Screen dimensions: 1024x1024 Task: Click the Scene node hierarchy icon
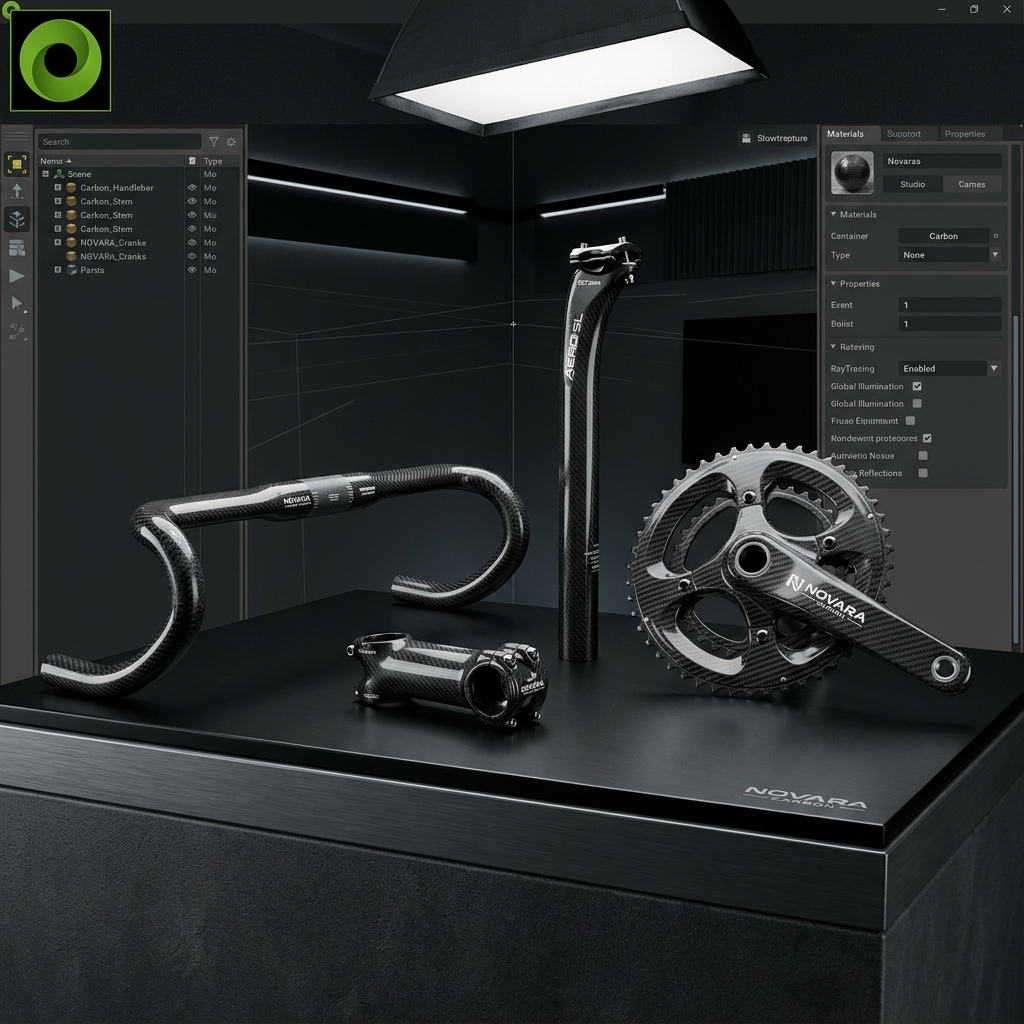click(x=59, y=174)
